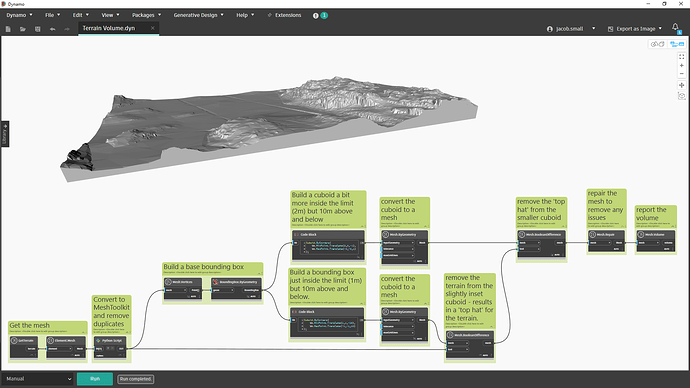Select the Get the mesh group title
This screenshot has height=388, width=690.
pyautogui.click(x=29, y=325)
